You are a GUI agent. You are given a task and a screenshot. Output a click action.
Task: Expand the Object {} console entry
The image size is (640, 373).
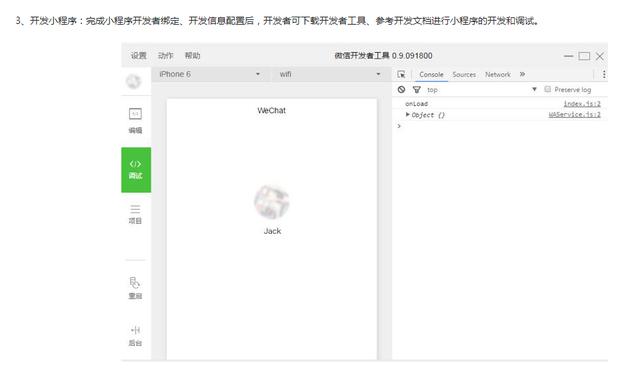[407, 115]
